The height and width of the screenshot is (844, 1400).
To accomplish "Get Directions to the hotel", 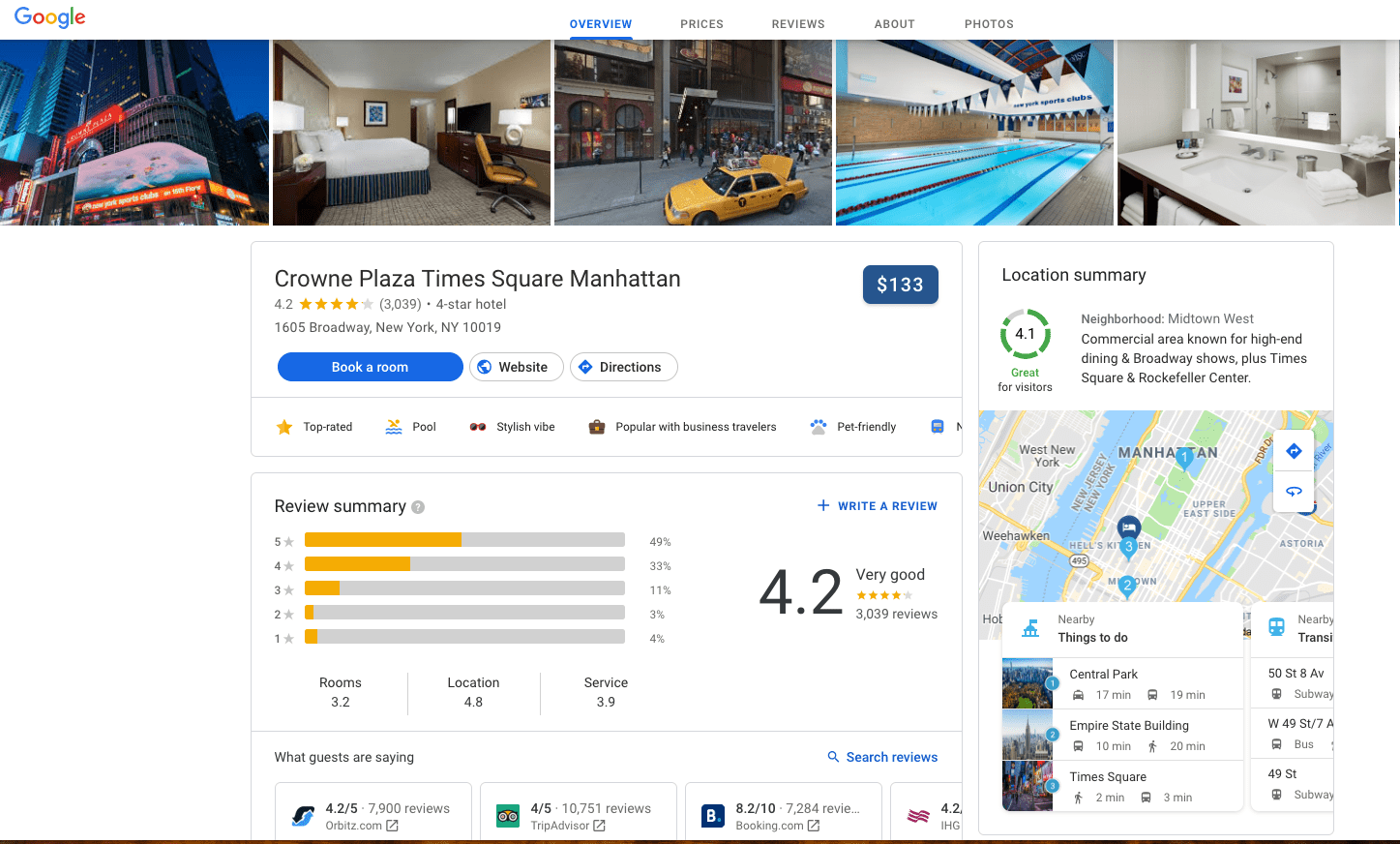I will (x=624, y=367).
